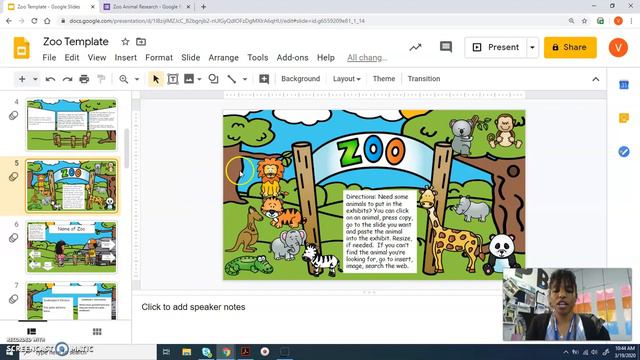Click the insert image icon

[x=189, y=79]
